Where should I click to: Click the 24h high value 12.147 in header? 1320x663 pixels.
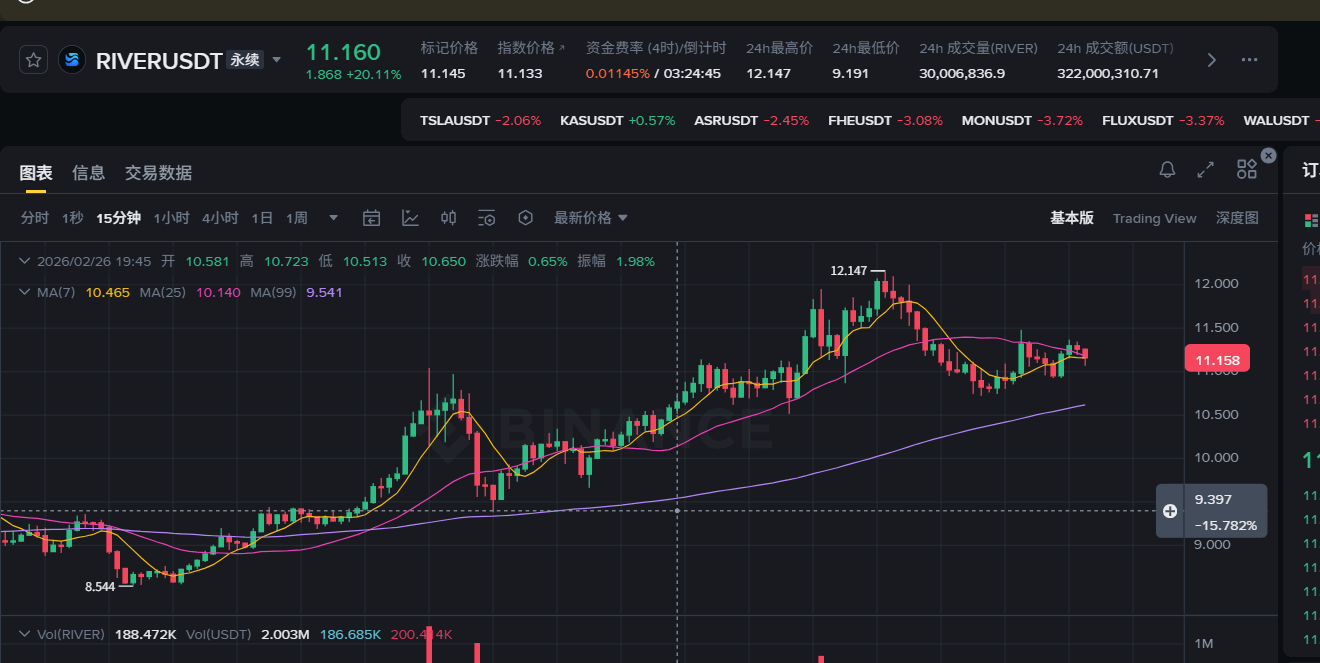click(x=768, y=73)
